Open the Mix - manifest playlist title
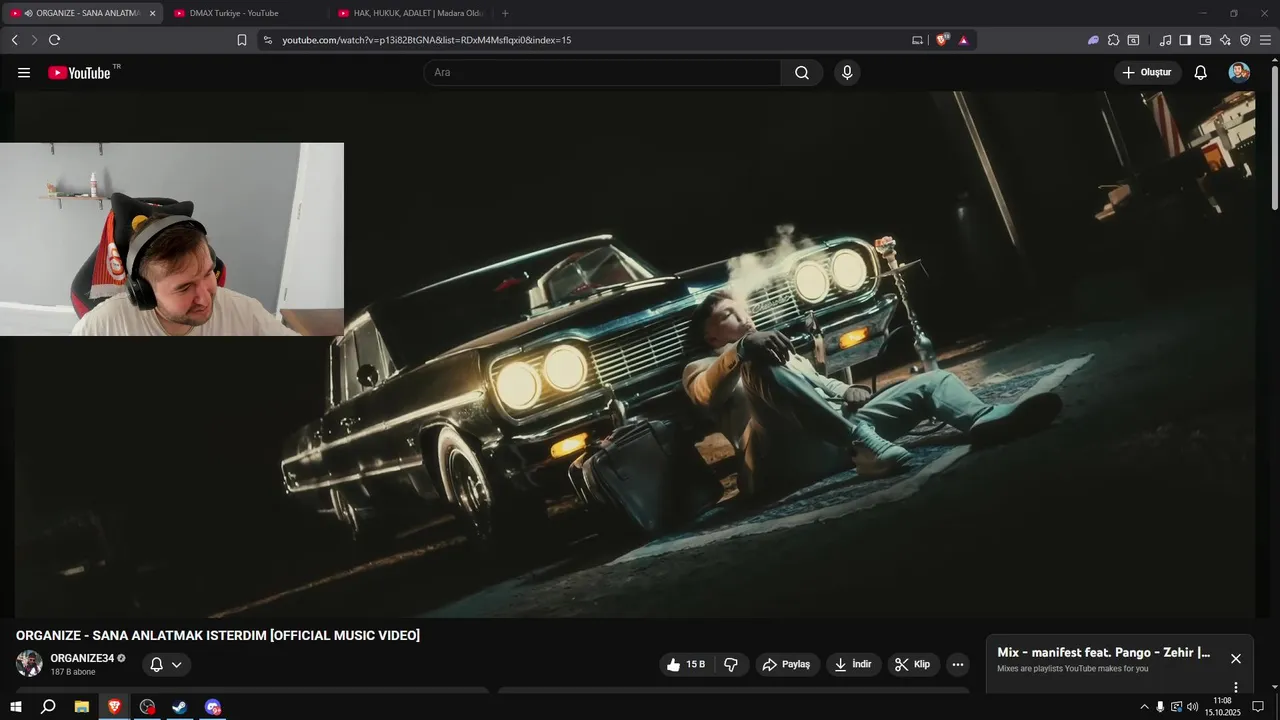This screenshot has height=720, width=1280. (1104, 652)
